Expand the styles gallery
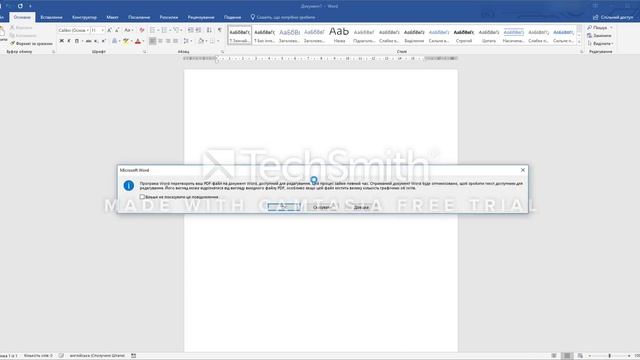This screenshot has width=640, height=360. 579,42
